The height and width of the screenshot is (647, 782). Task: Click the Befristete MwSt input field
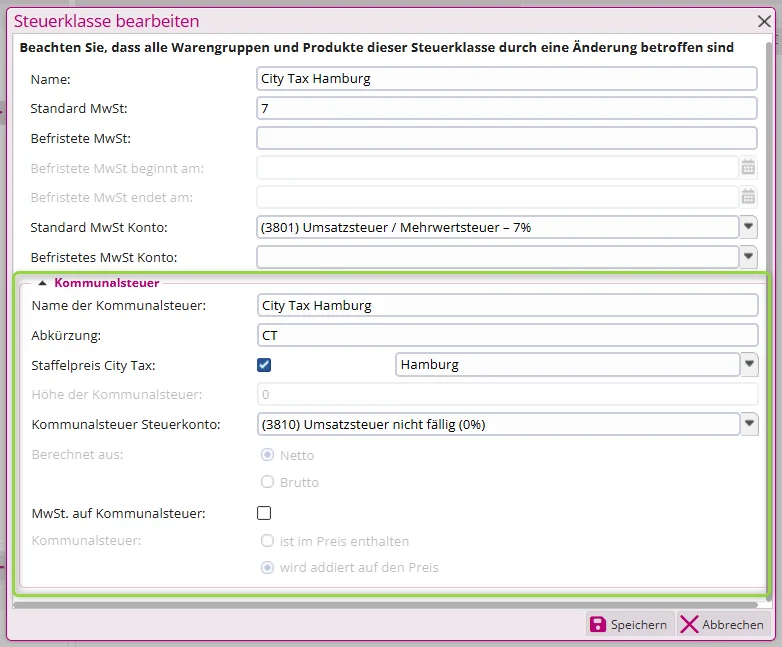coord(507,138)
